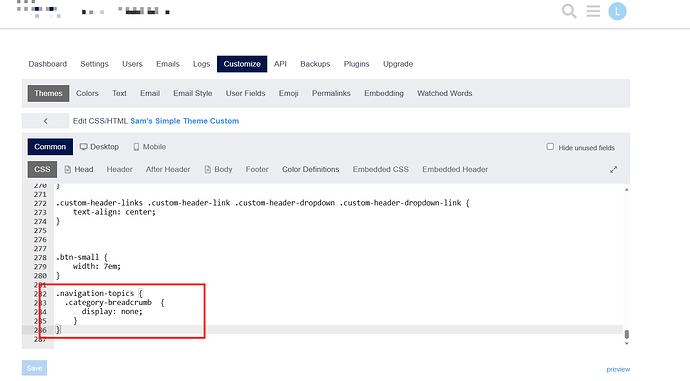Open the user avatar 'L' menu
The width and height of the screenshot is (690, 381).
pyautogui.click(x=617, y=11)
